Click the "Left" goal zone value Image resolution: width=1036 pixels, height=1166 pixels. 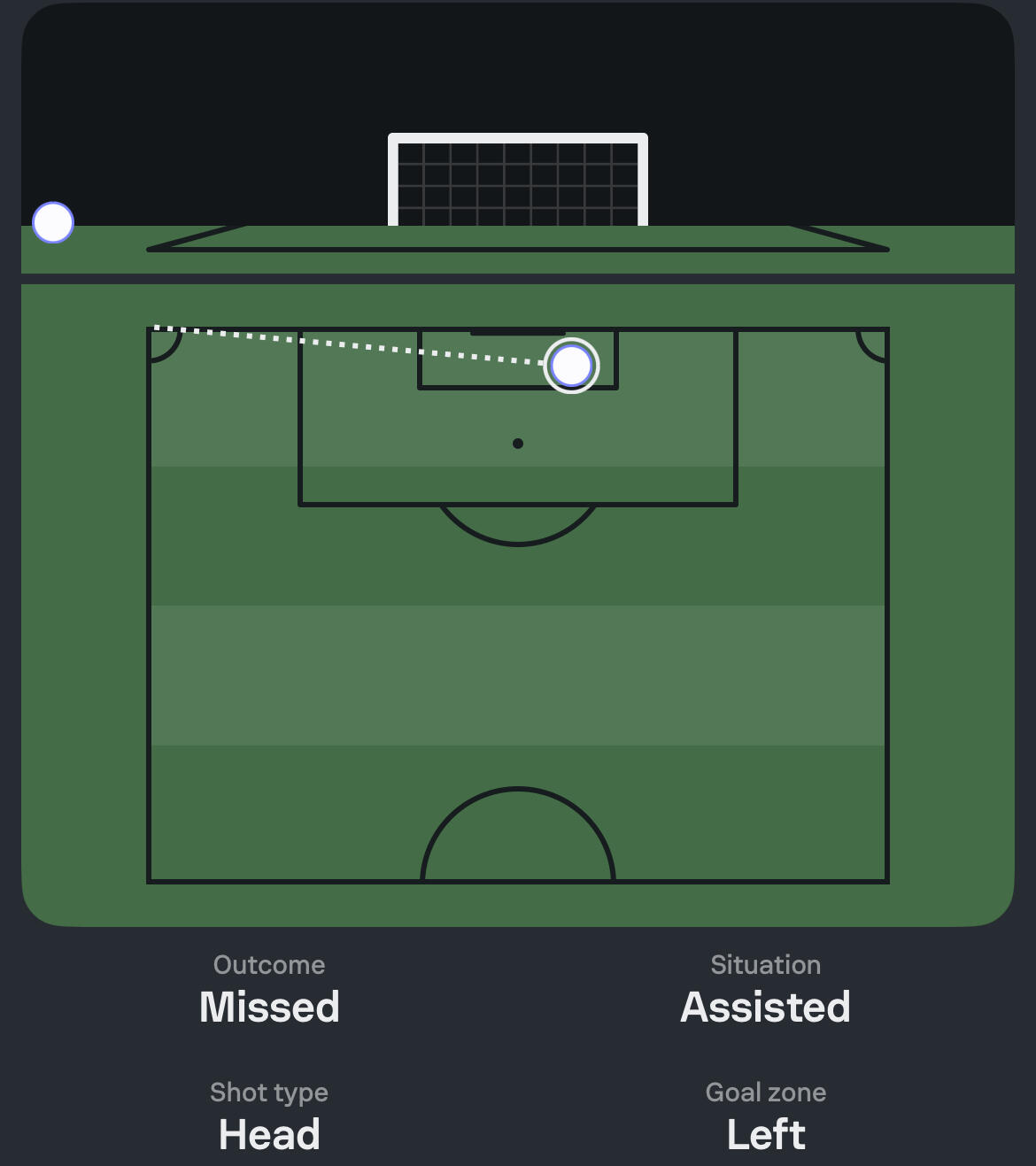766,1134
